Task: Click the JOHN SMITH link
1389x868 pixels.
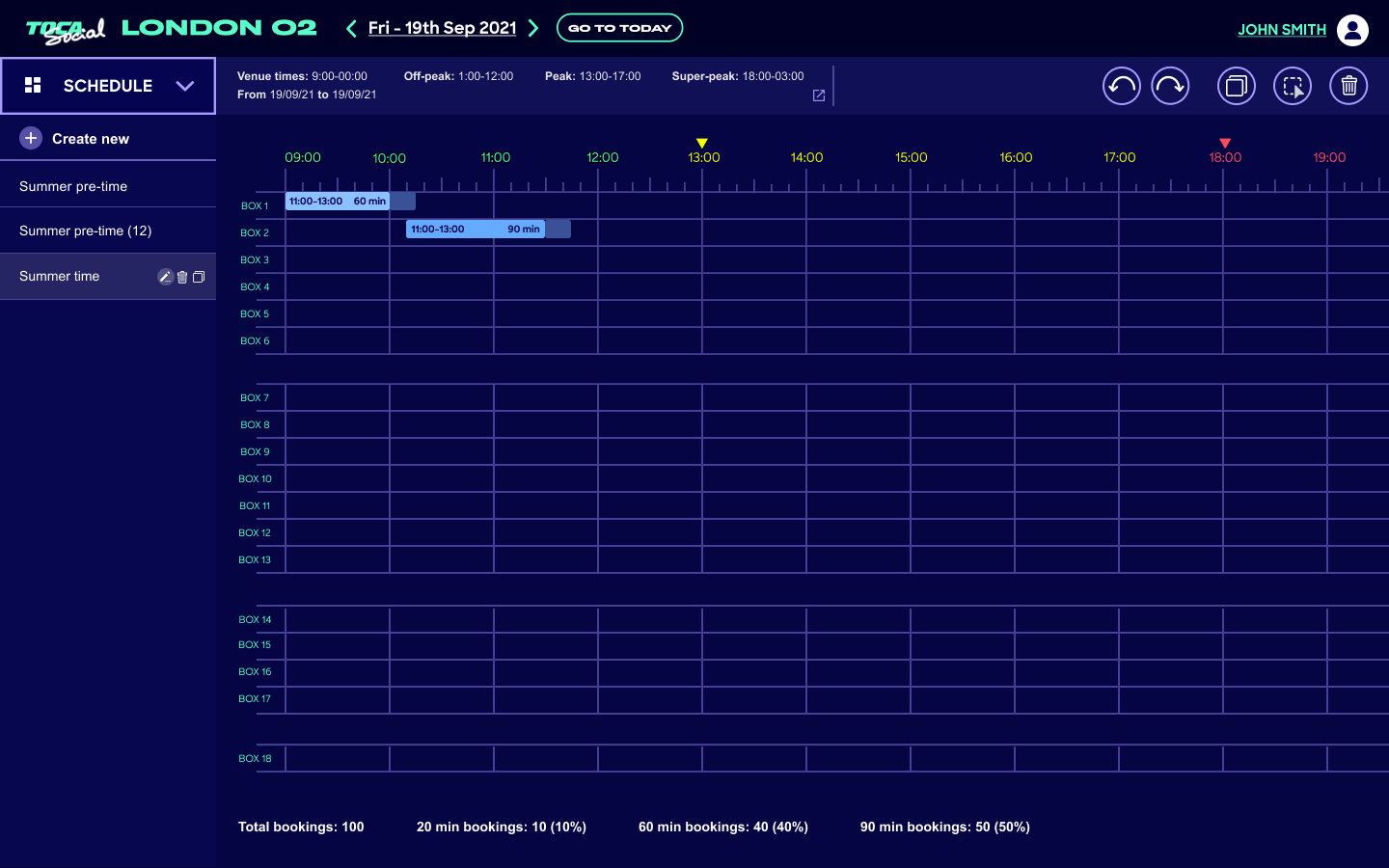Action: (x=1281, y=30)
